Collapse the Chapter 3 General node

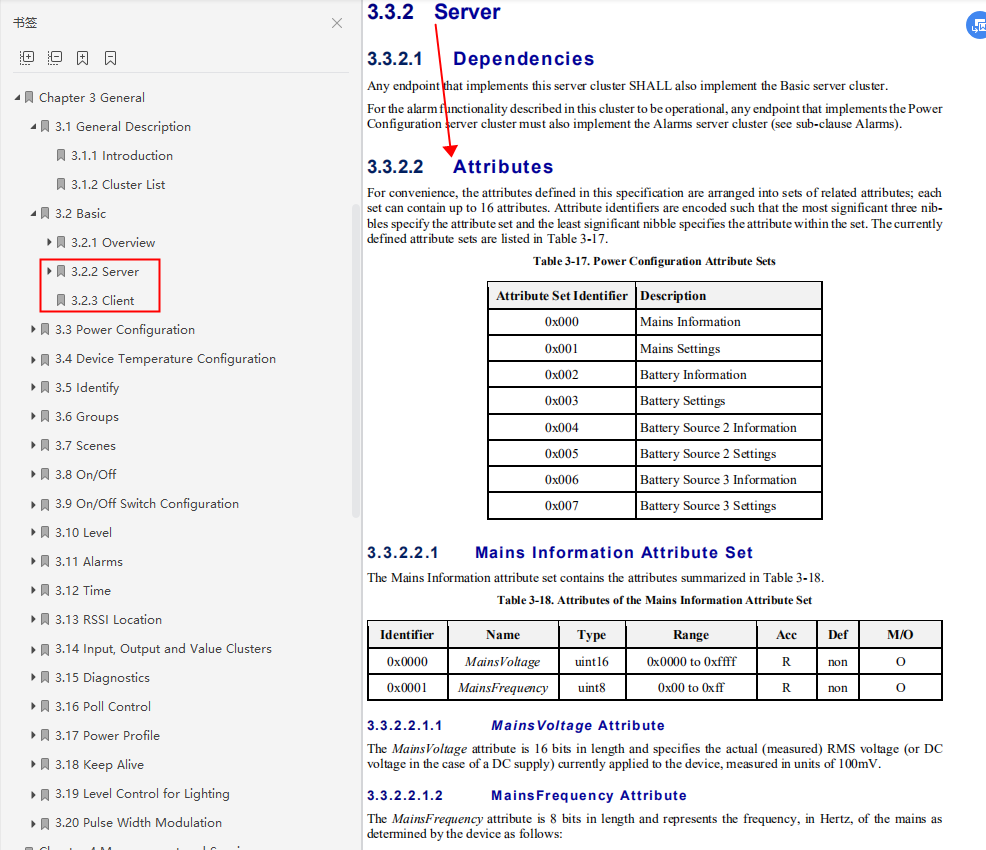(x=17, y=97)
